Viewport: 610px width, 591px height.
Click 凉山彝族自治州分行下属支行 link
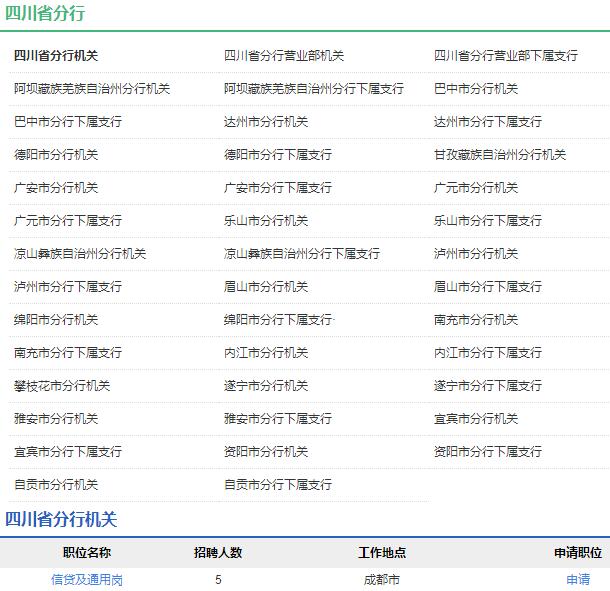pyautogui.click(x=302, y=254)
